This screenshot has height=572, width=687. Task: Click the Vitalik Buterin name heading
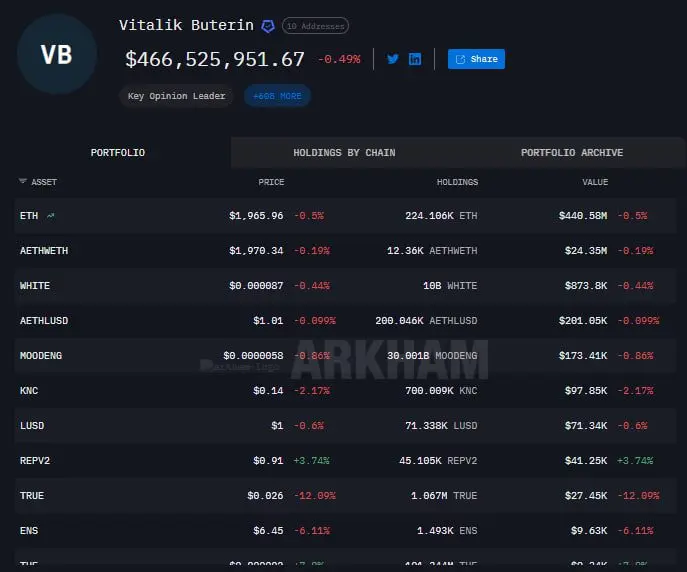click(x=186, y=25)
